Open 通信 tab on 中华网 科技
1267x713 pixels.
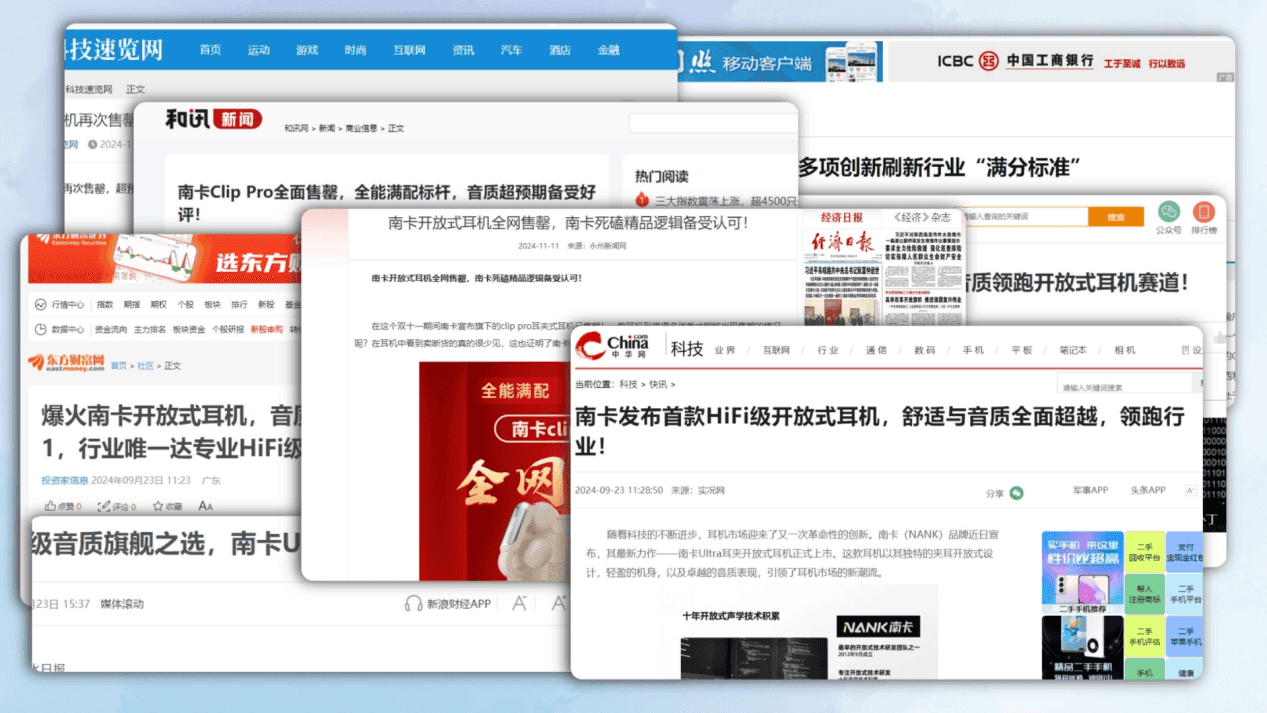(877, 350)
